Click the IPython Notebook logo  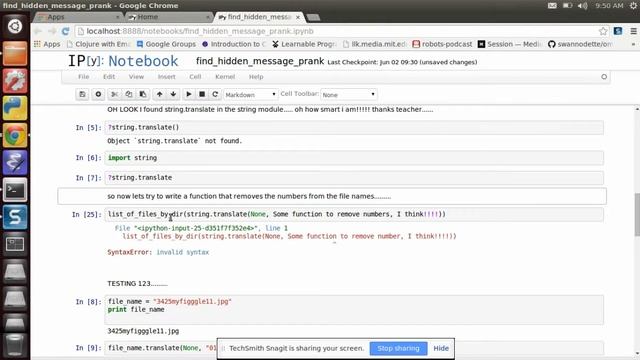[x=123, y=61]
